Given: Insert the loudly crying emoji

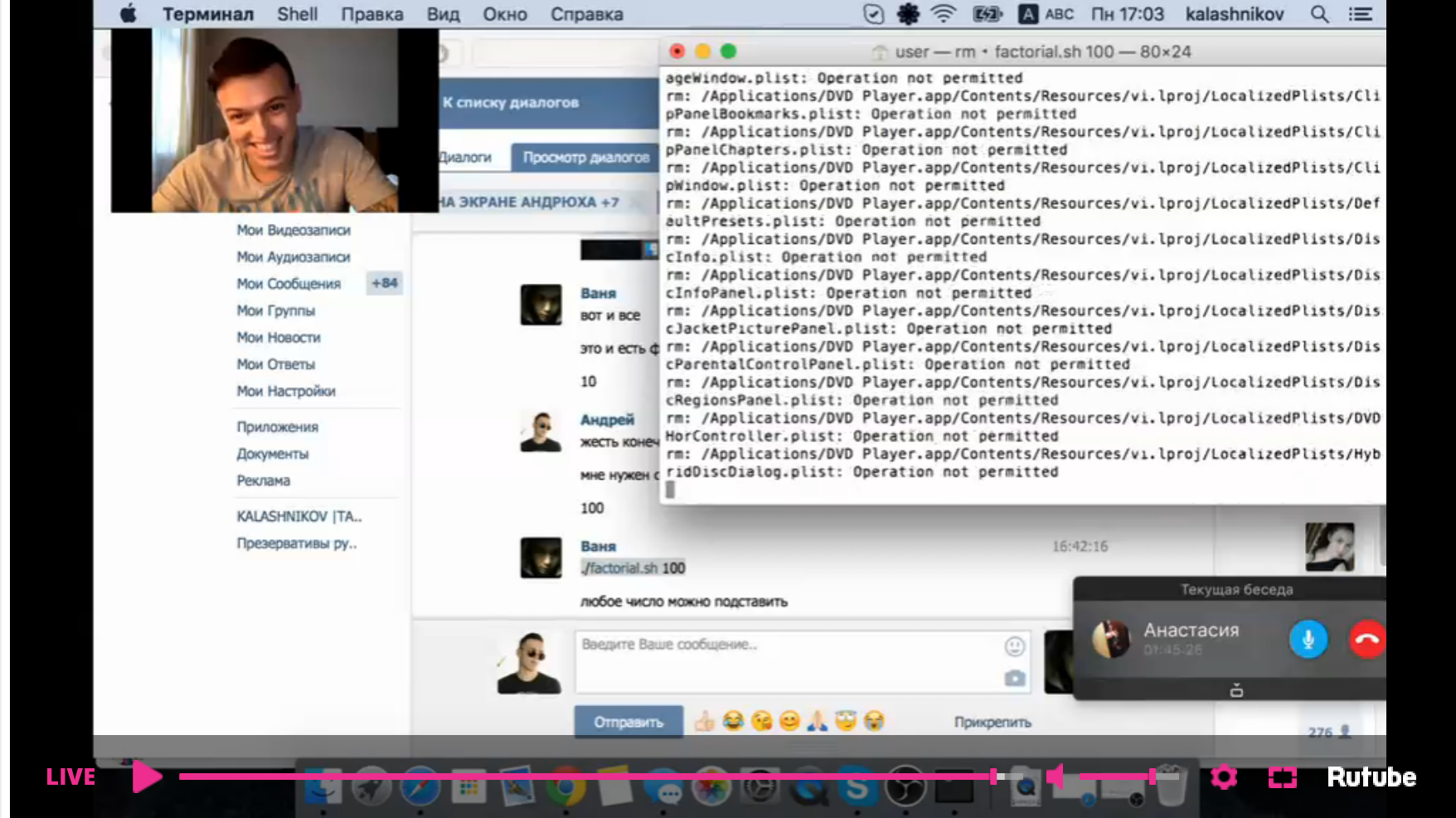Looking at the screenshot, I should click(874, 721).
